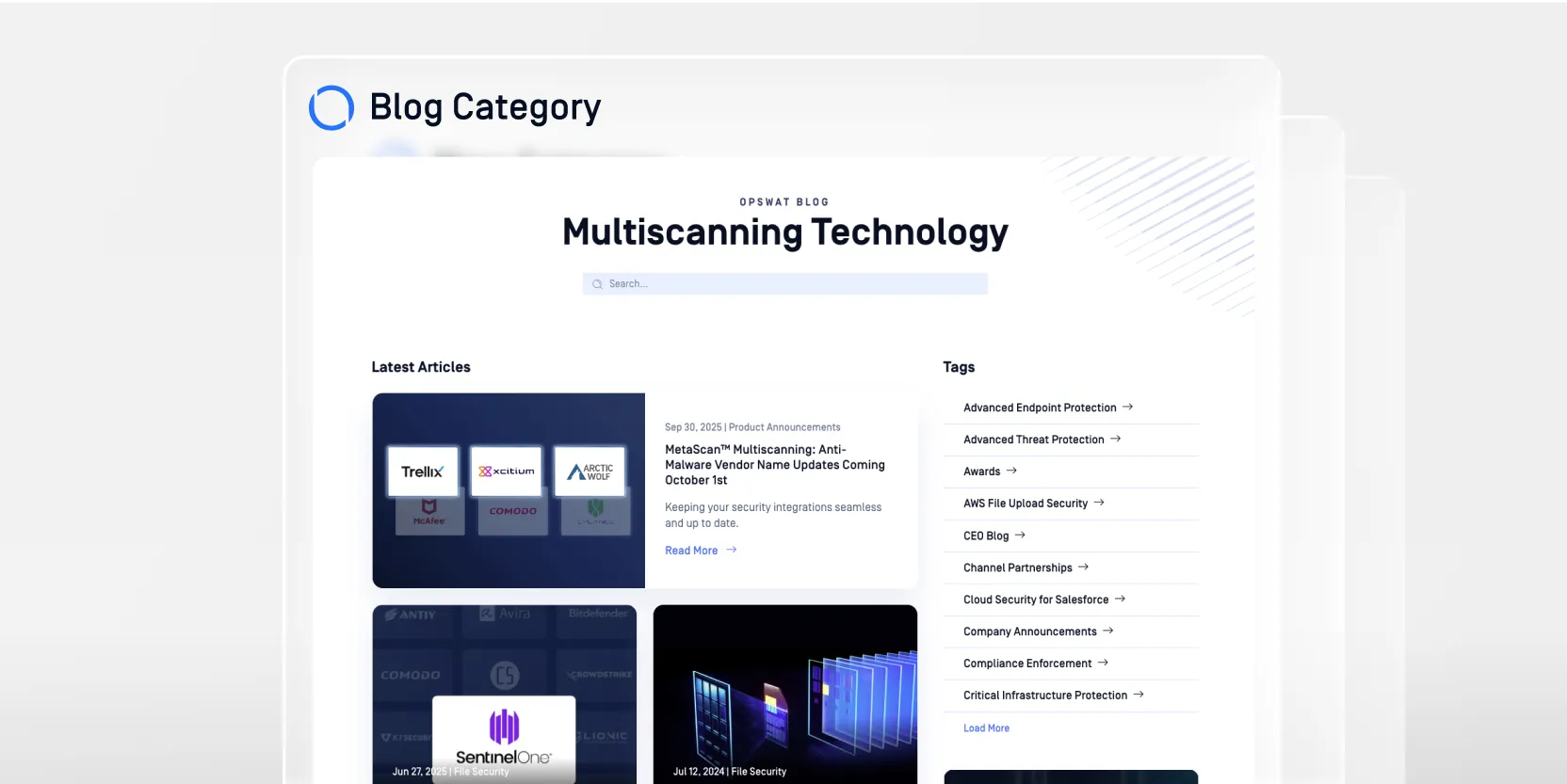Click the magnifier icon in the search bar
The width and height of the screenshot is (1567, 784).
pyautogui.click(x=597, y=284)
